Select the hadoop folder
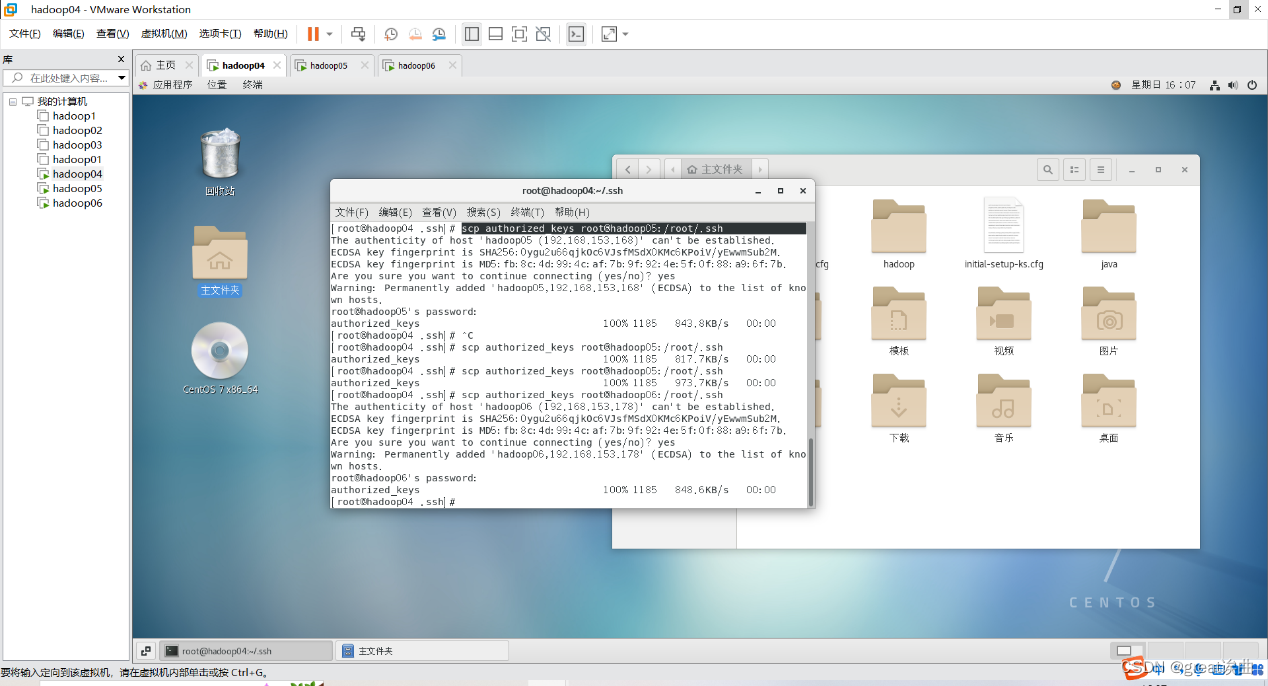 [899, 234]
